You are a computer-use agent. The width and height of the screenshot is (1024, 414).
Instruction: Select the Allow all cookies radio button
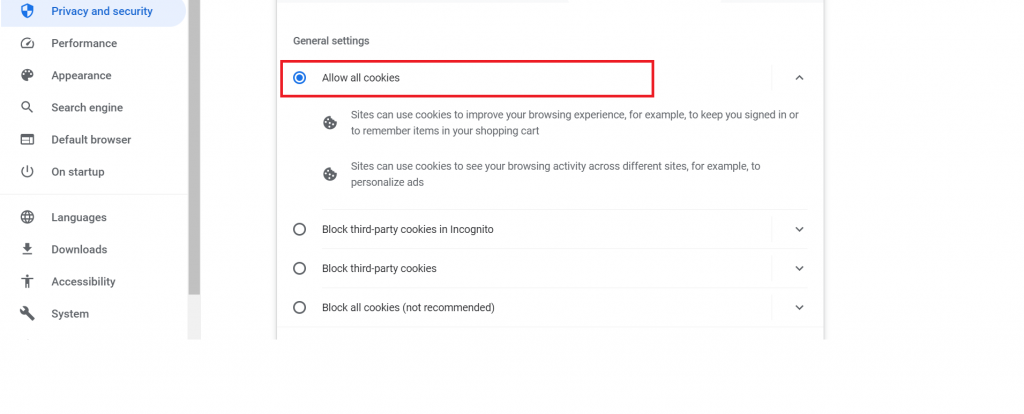299,77
